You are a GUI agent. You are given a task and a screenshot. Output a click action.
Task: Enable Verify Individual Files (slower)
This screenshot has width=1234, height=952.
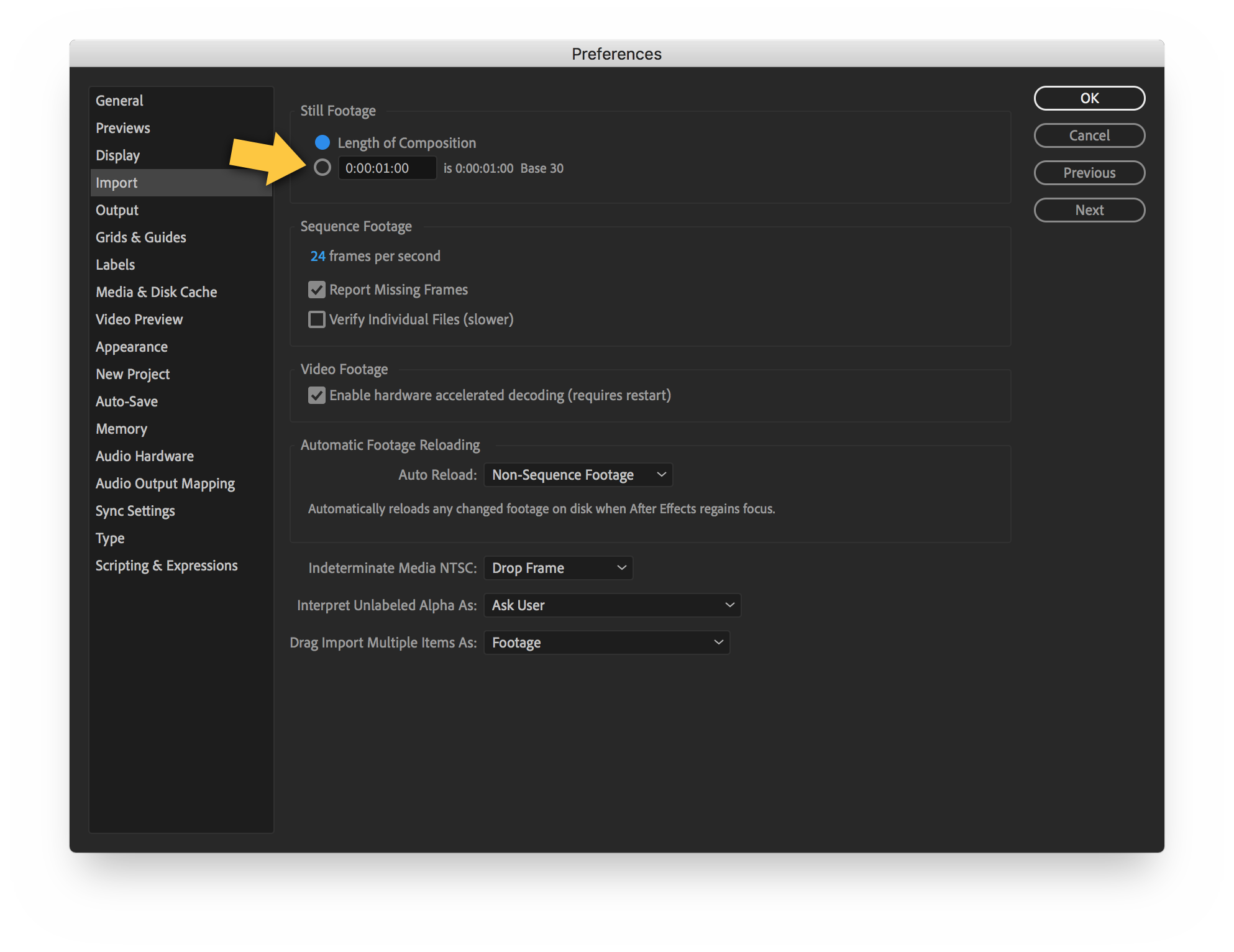[x=317, y=319]
